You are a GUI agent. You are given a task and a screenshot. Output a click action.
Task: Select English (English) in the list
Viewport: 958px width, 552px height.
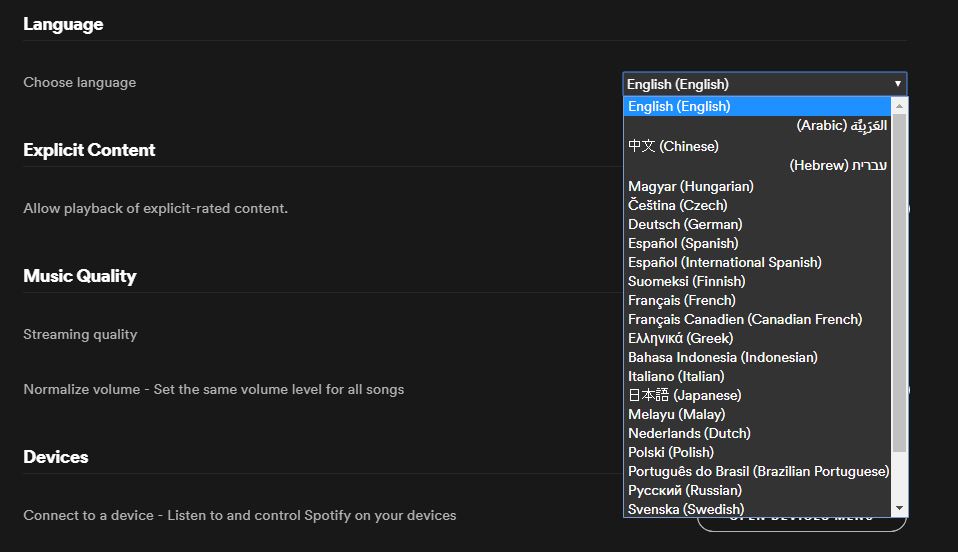point(680,106)
